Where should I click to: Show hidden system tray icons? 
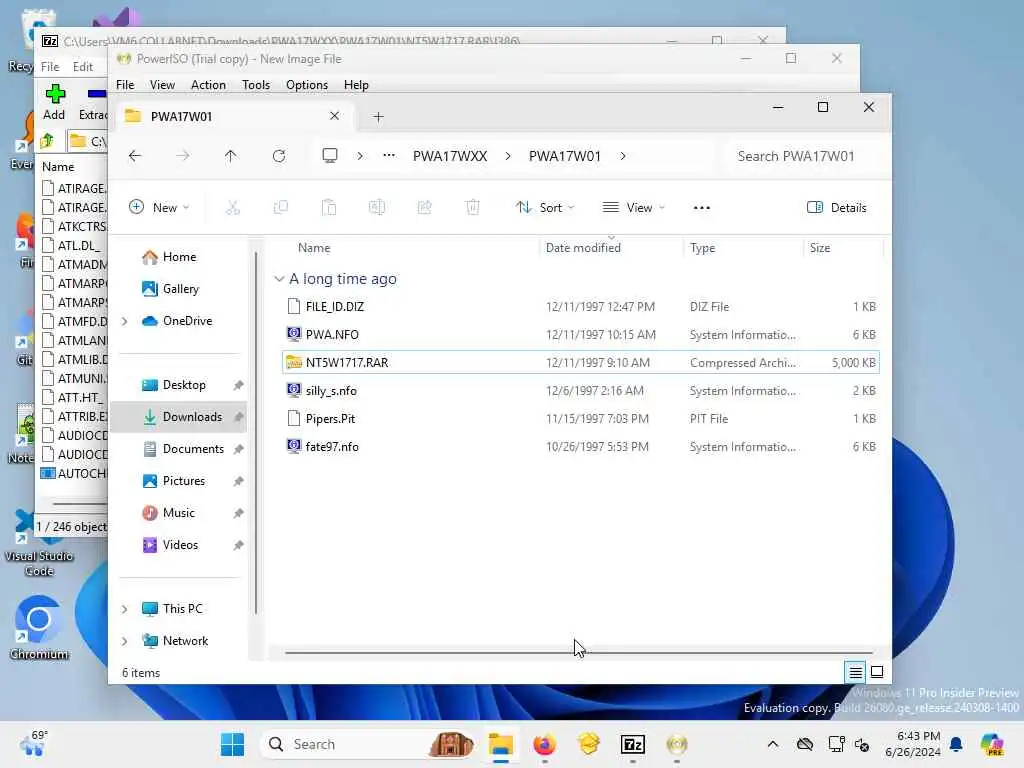coord(773,744)
